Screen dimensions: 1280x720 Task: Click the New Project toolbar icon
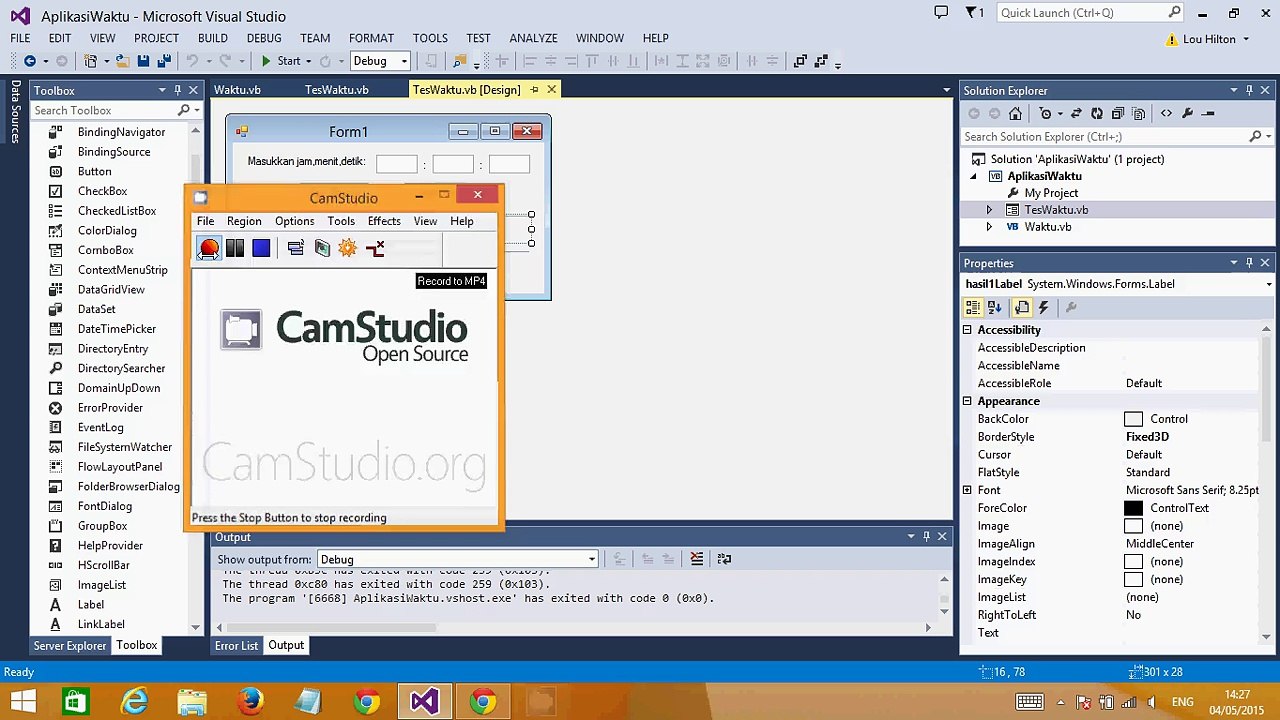pyautogui.click(x=91, y=61)
